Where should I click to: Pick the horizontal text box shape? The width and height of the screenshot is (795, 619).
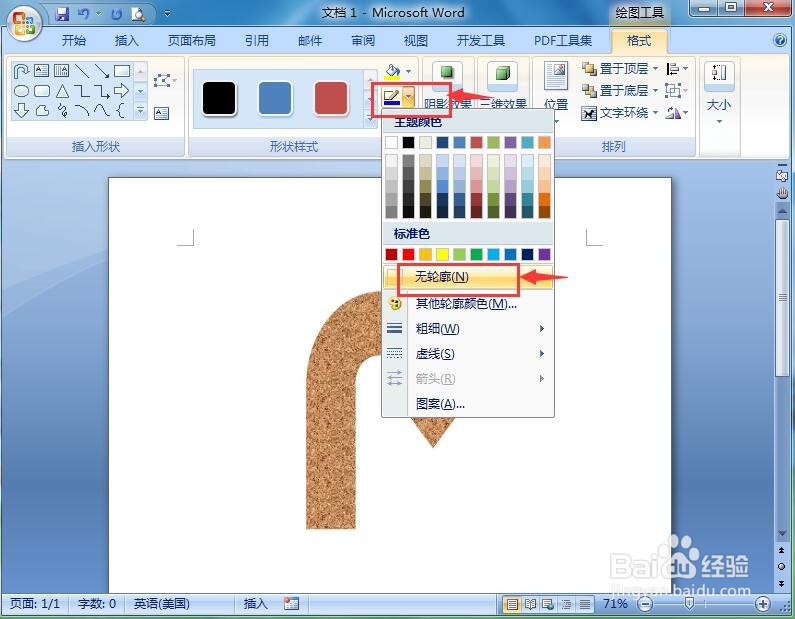coord(42,70)
